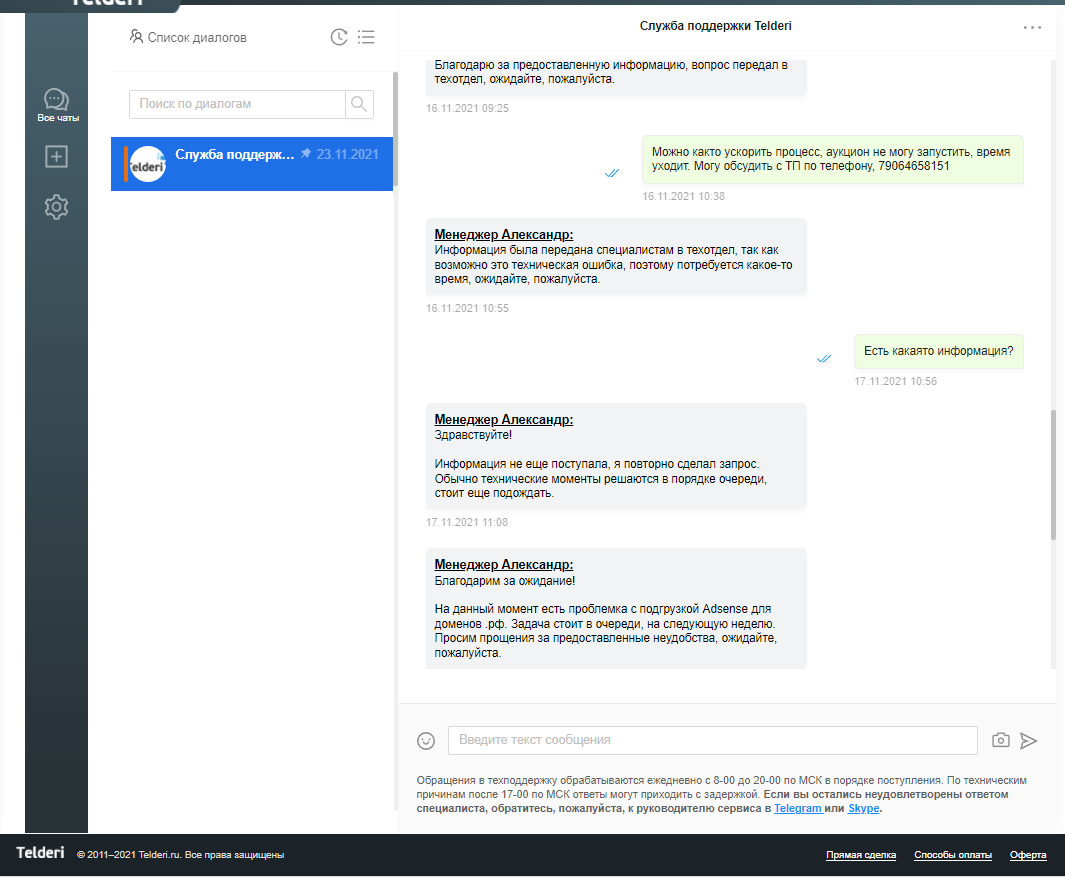1065x889 pixels.
Task: Click the dialog list scrollbar
Action: pyautogui.click(x=395, y=129)
